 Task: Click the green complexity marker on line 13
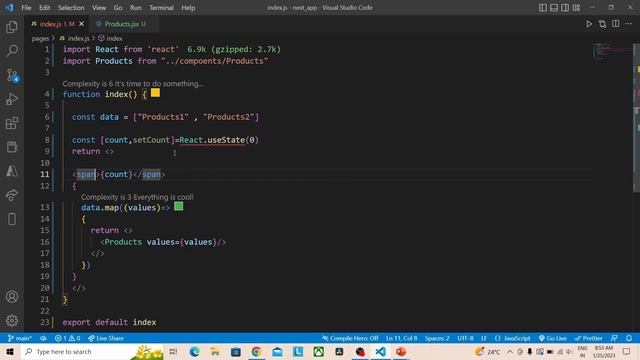(179, 207)
